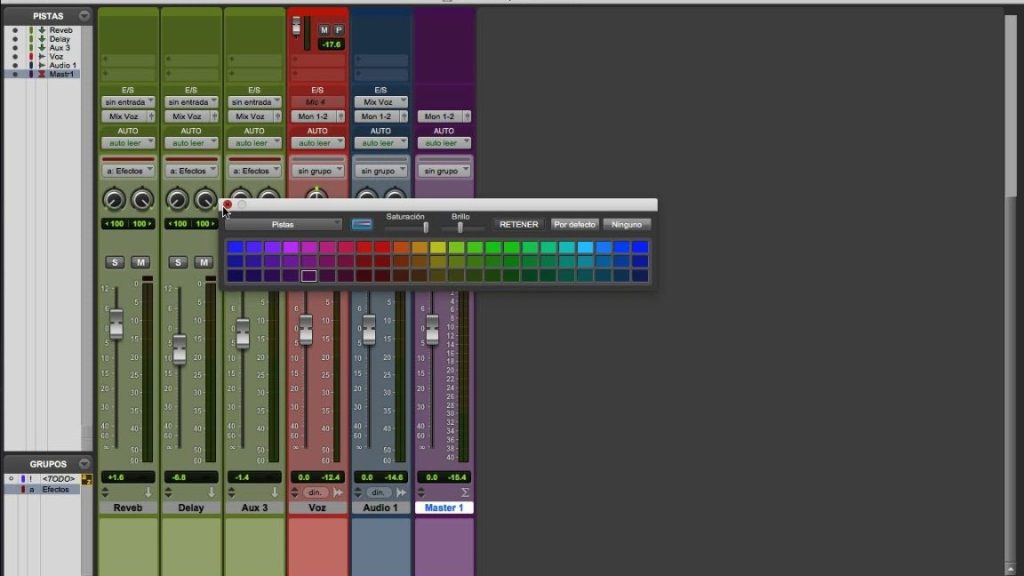Image resolution: width=1024 pixels, height=576 pixels.
Task: Click the Brillo slider in color palette
Action: click(461, 227)
